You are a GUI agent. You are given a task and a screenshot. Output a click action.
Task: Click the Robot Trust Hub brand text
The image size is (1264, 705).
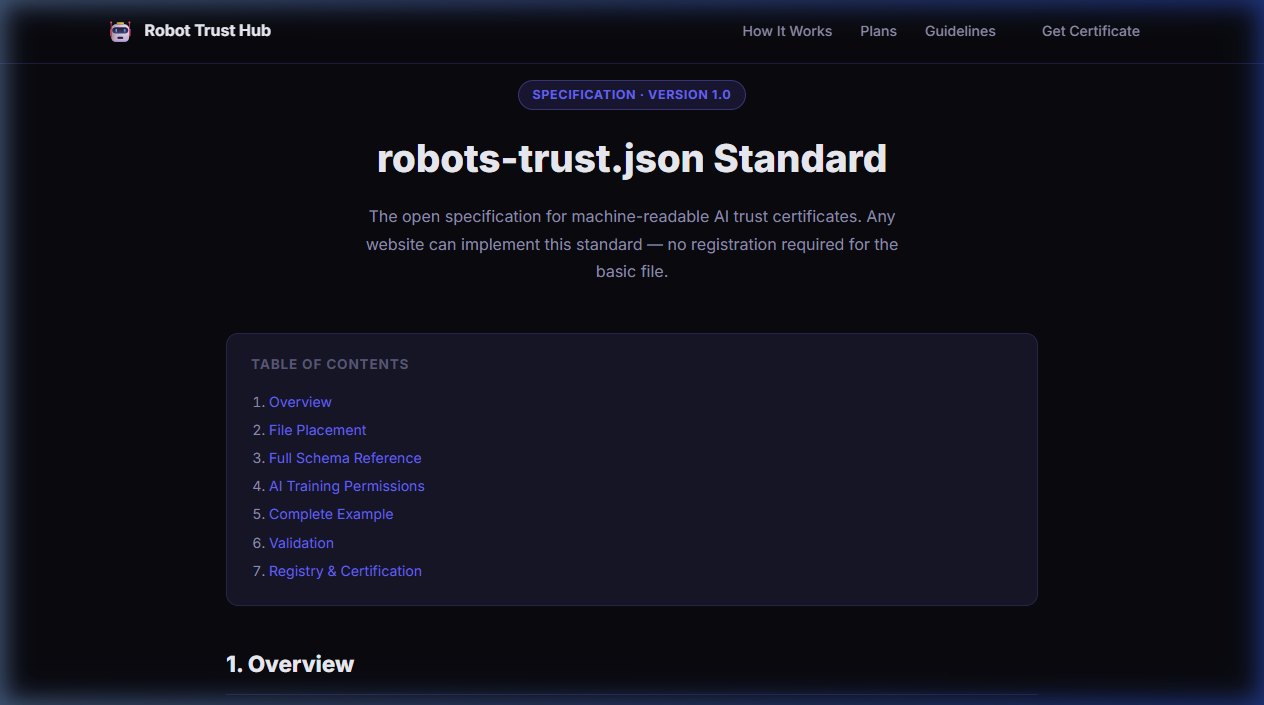[x=208, y=31]
